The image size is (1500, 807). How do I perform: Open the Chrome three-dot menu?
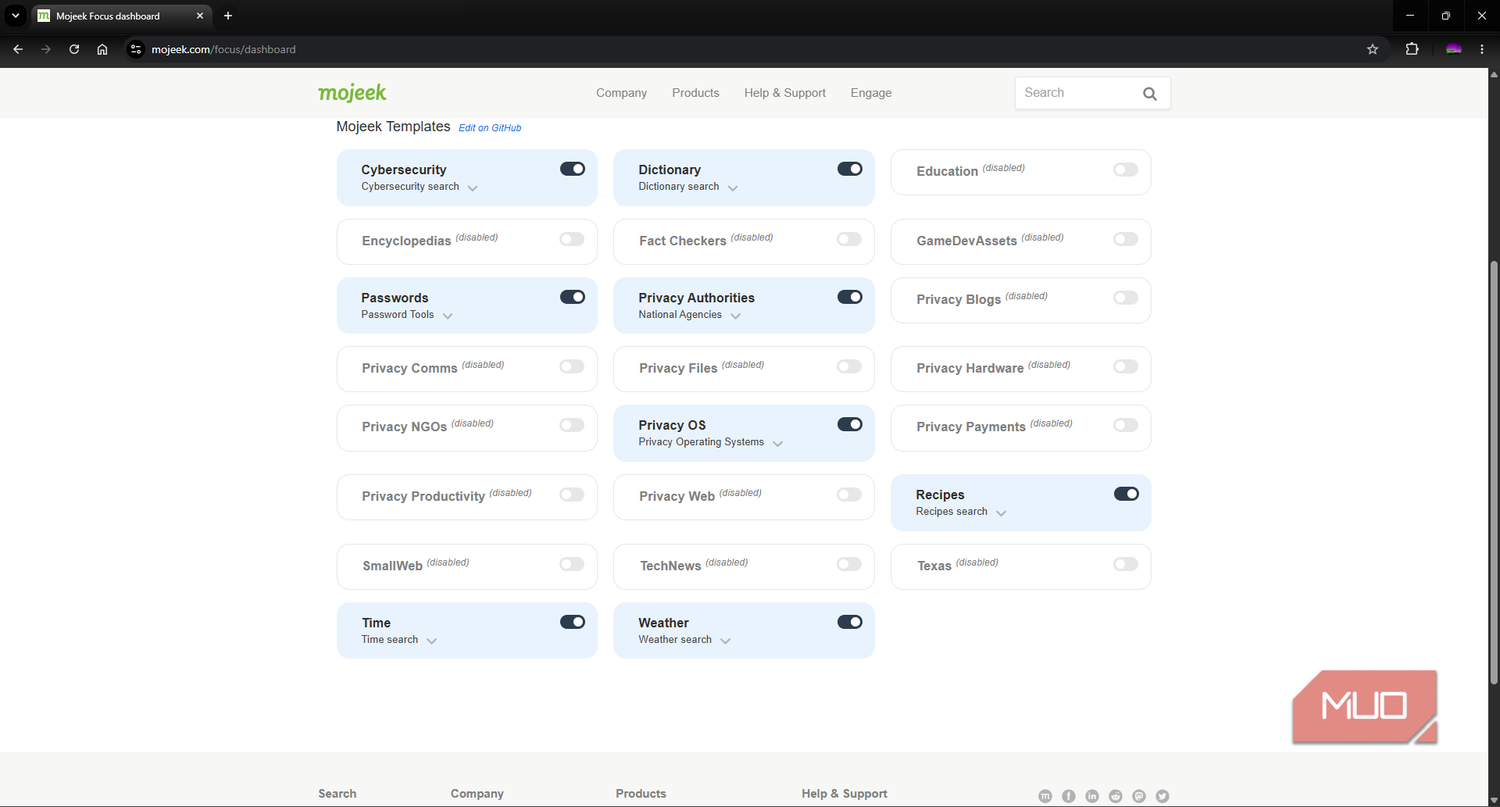click(x=1482, y=49)
